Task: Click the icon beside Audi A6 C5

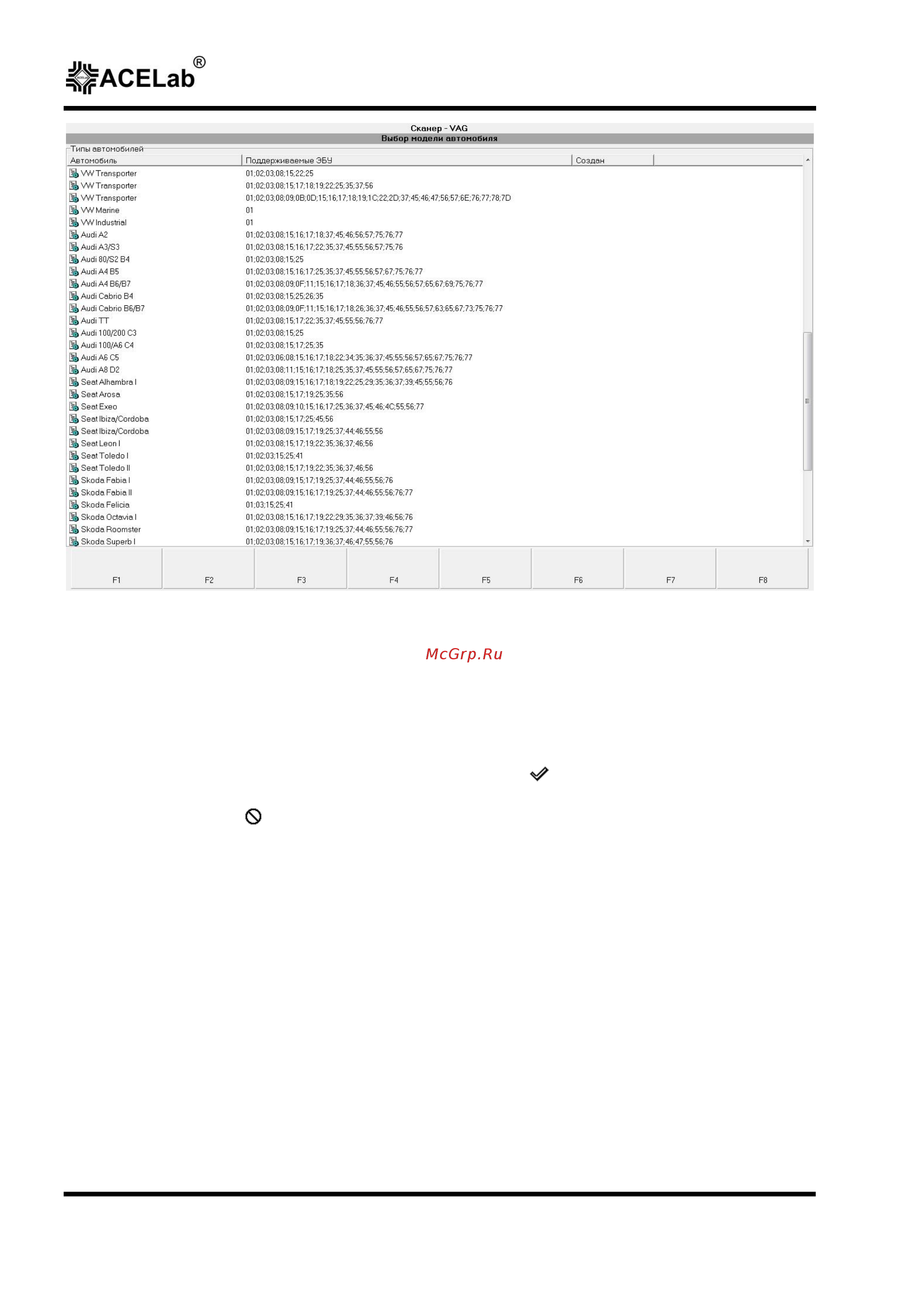Action: [x=74, y=357]
